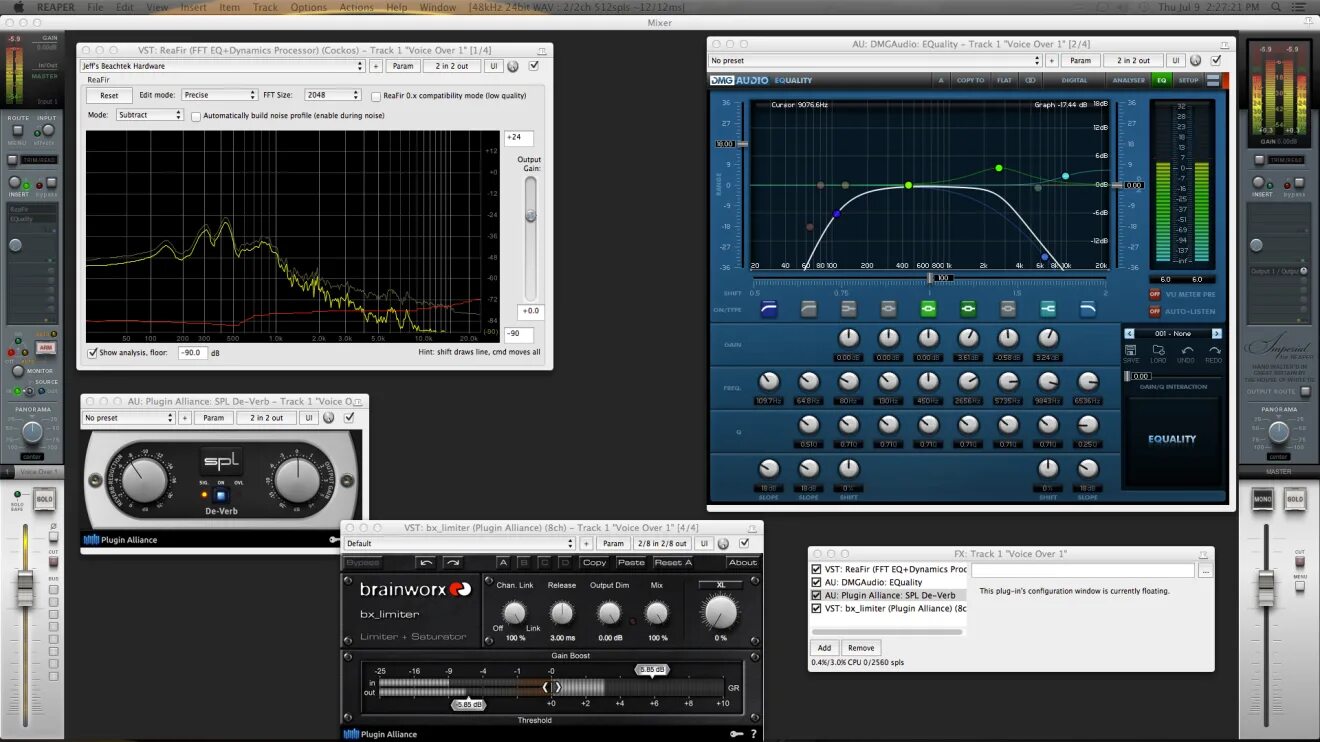Open the EQuality ANALYSER panel
The image size is (1320, 742).
click(x=1128, y=80)
